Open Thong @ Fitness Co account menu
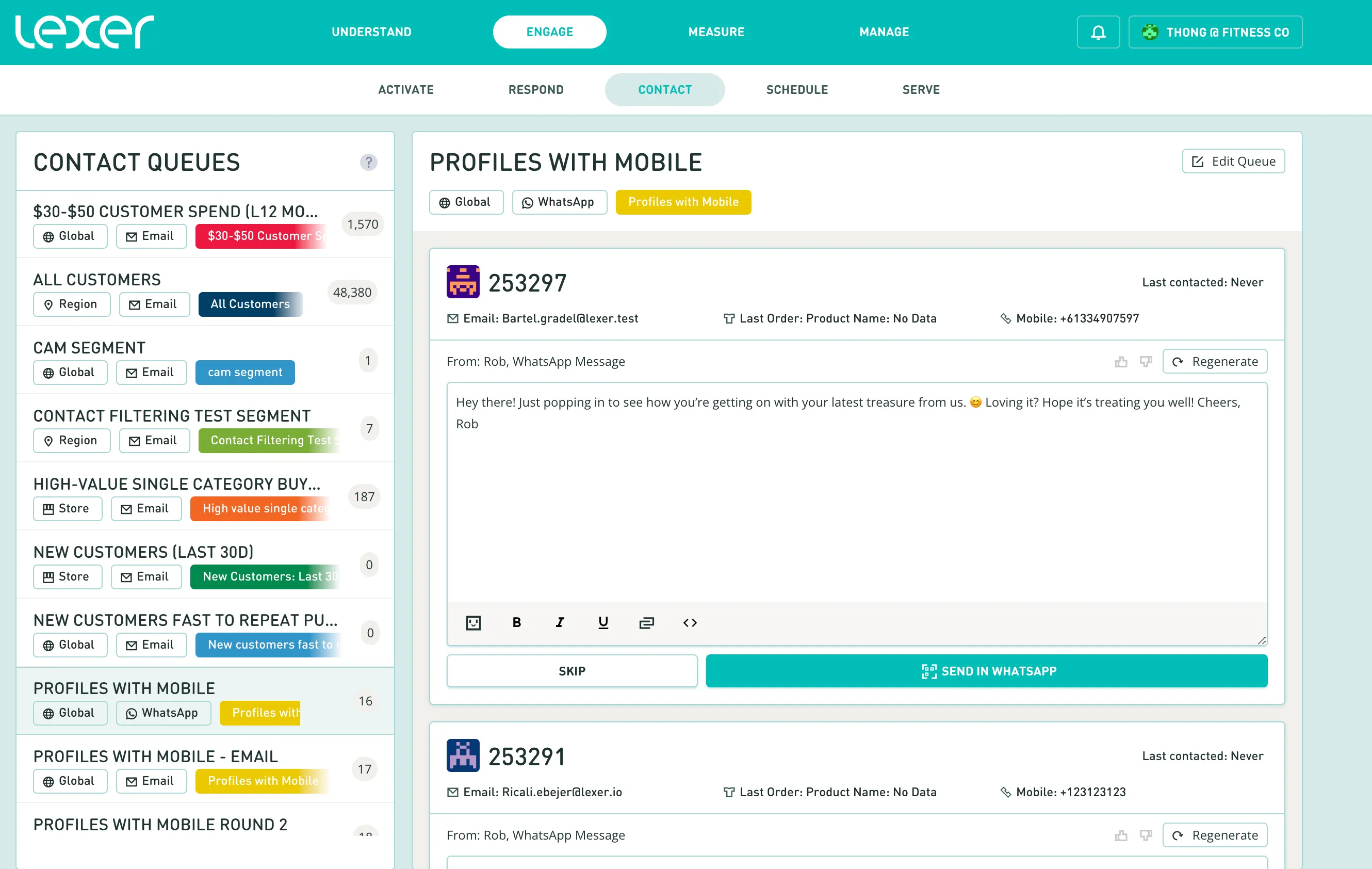This screenshot has width=1372, height=869. click(1215, 33)
